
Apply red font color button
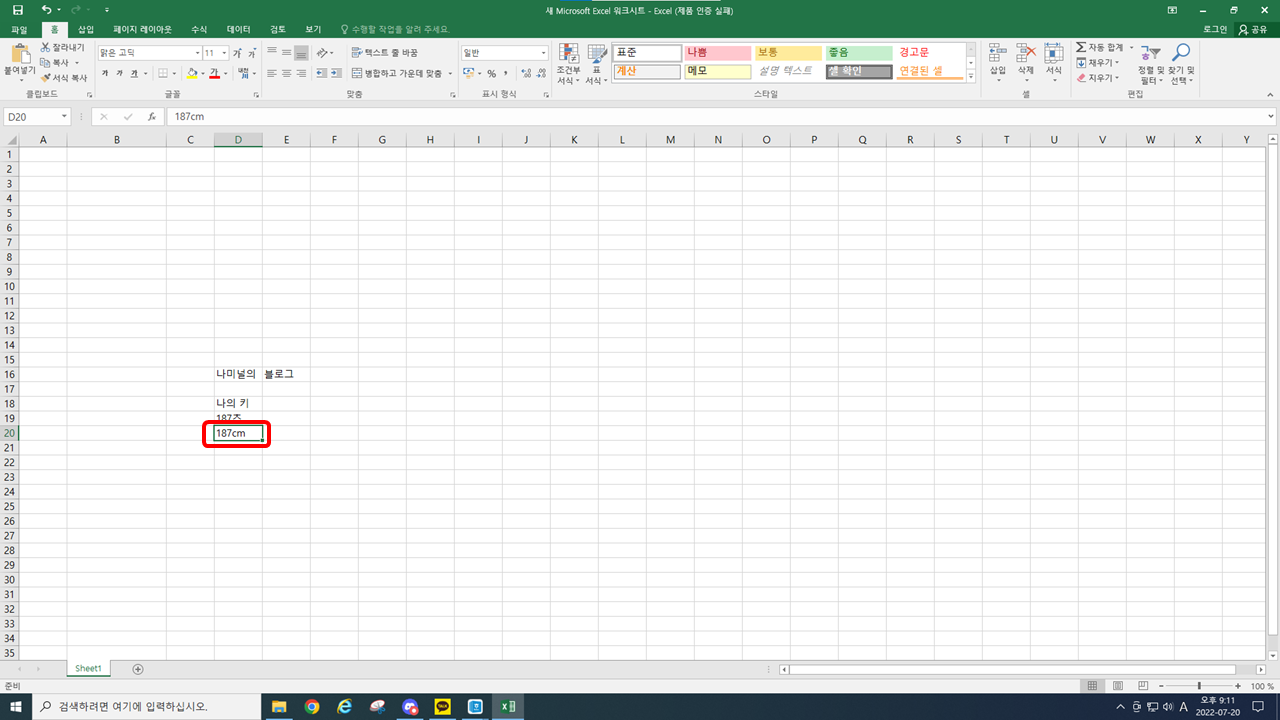click(x=214, y=73)
